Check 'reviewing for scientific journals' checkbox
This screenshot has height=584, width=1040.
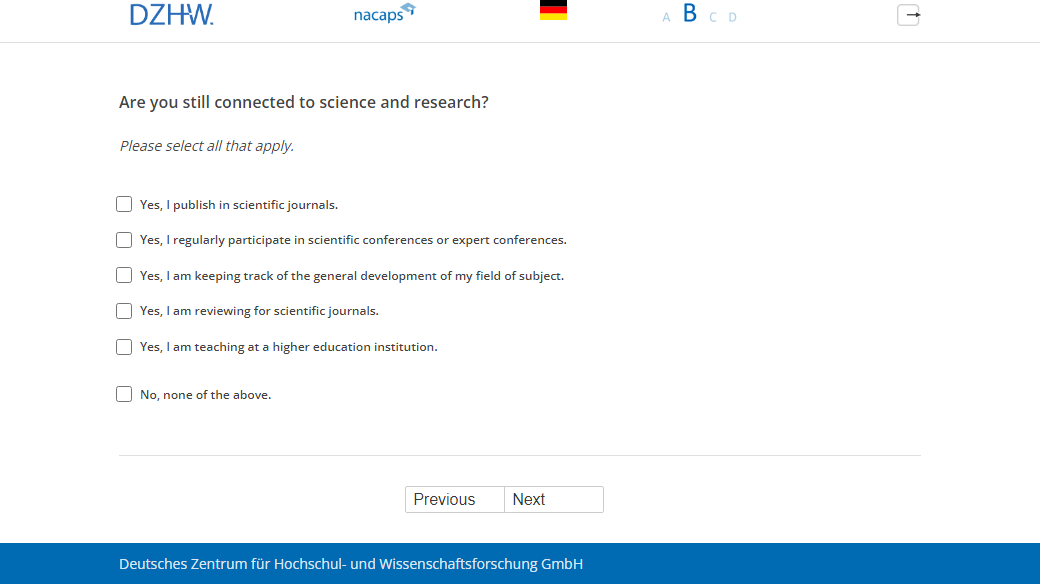pos(124,311)
